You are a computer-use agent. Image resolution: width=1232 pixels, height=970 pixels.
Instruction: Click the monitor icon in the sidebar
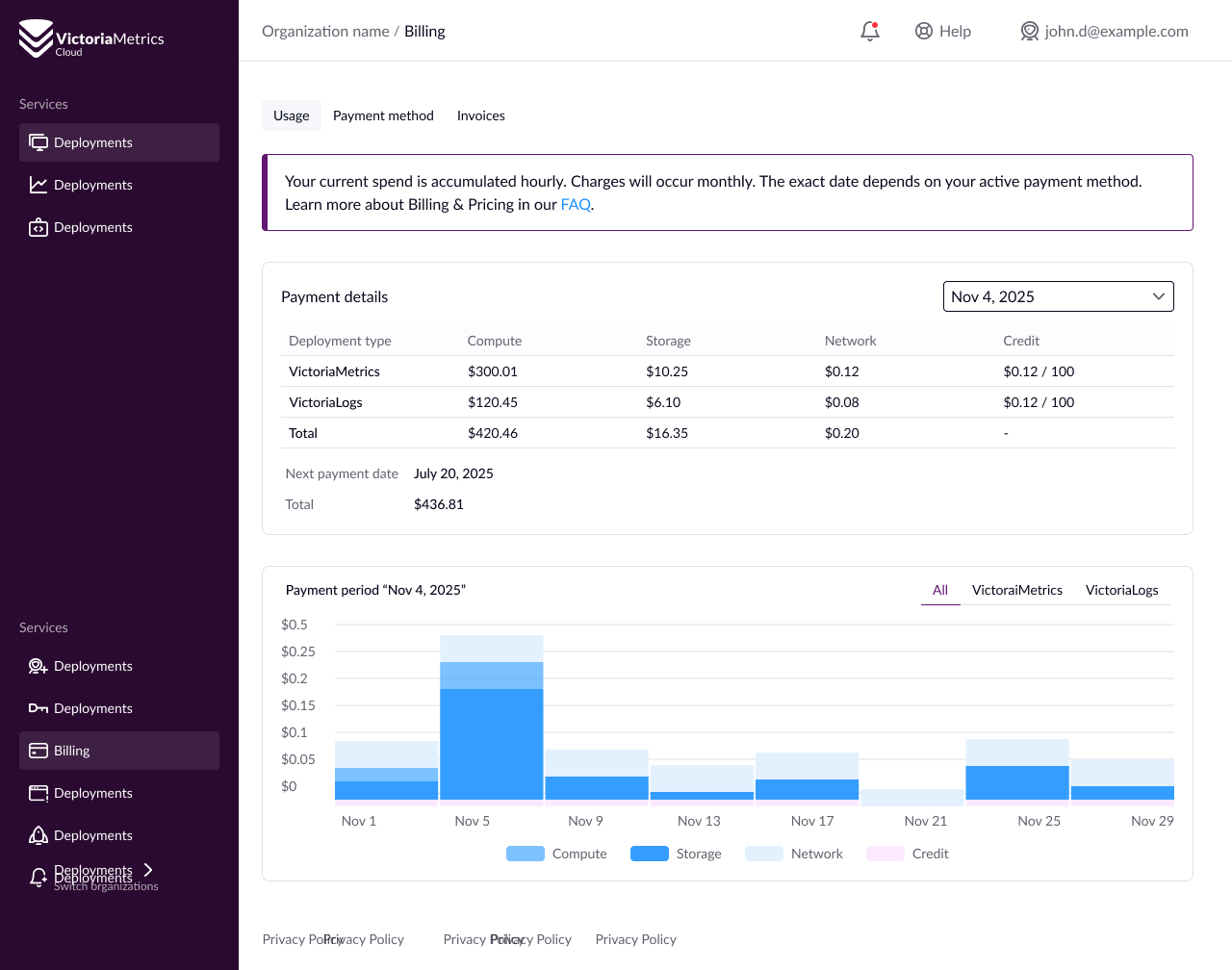[x=38, y=142]
